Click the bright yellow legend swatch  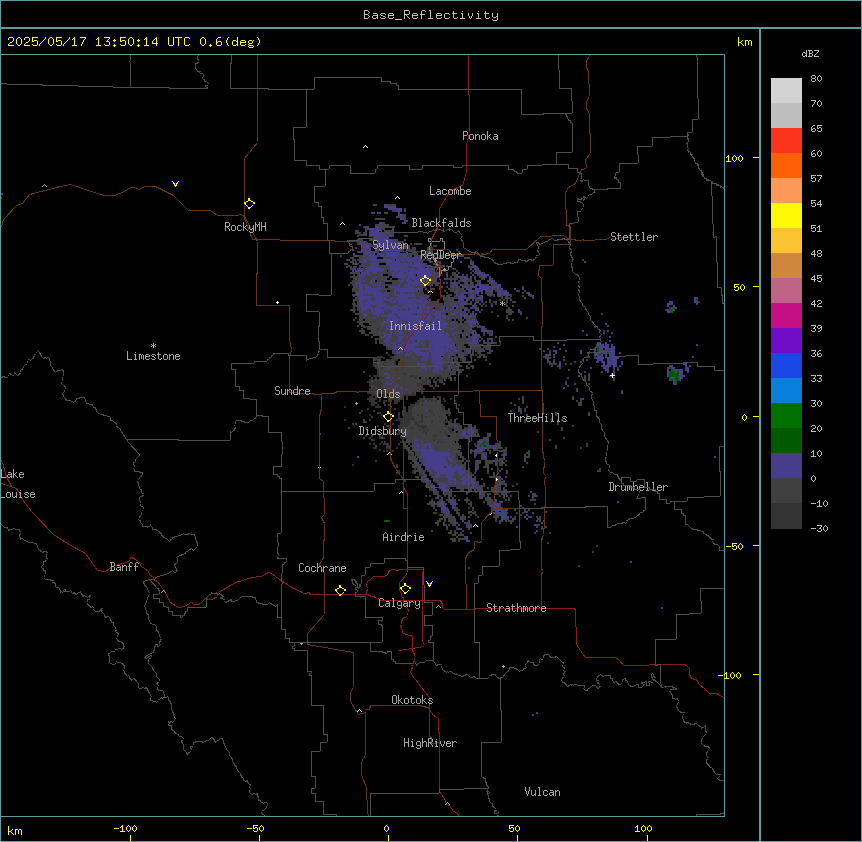pyautogui.click(x=786, y=215)
